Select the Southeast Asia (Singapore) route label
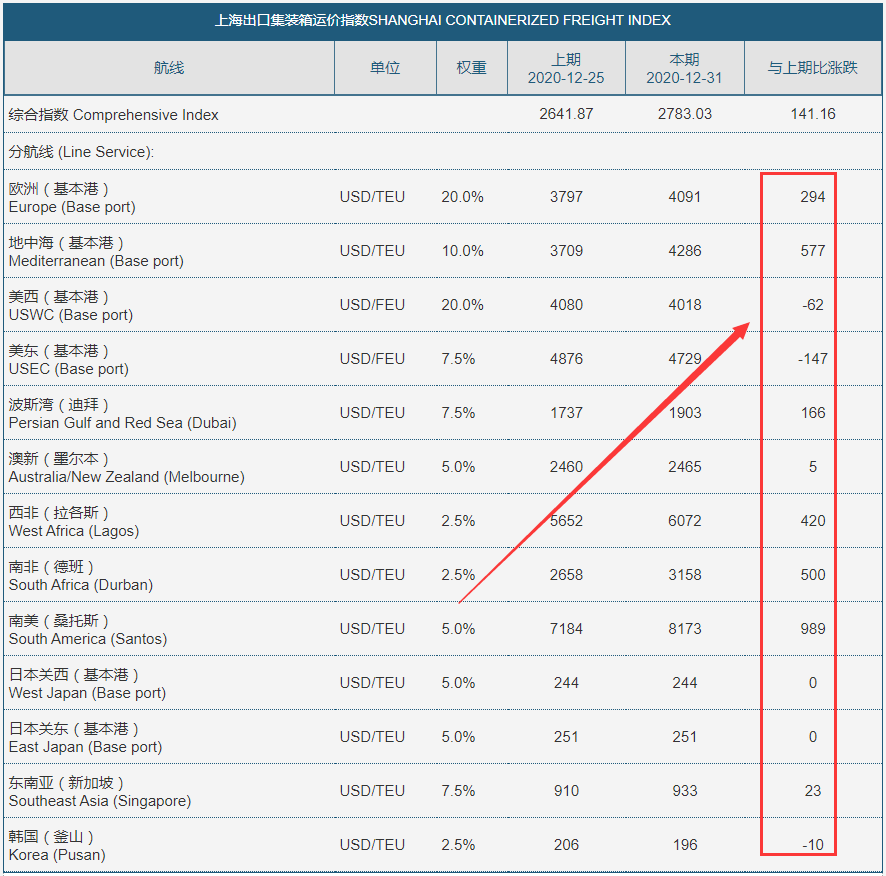886x876 pixels. [99, 792]
